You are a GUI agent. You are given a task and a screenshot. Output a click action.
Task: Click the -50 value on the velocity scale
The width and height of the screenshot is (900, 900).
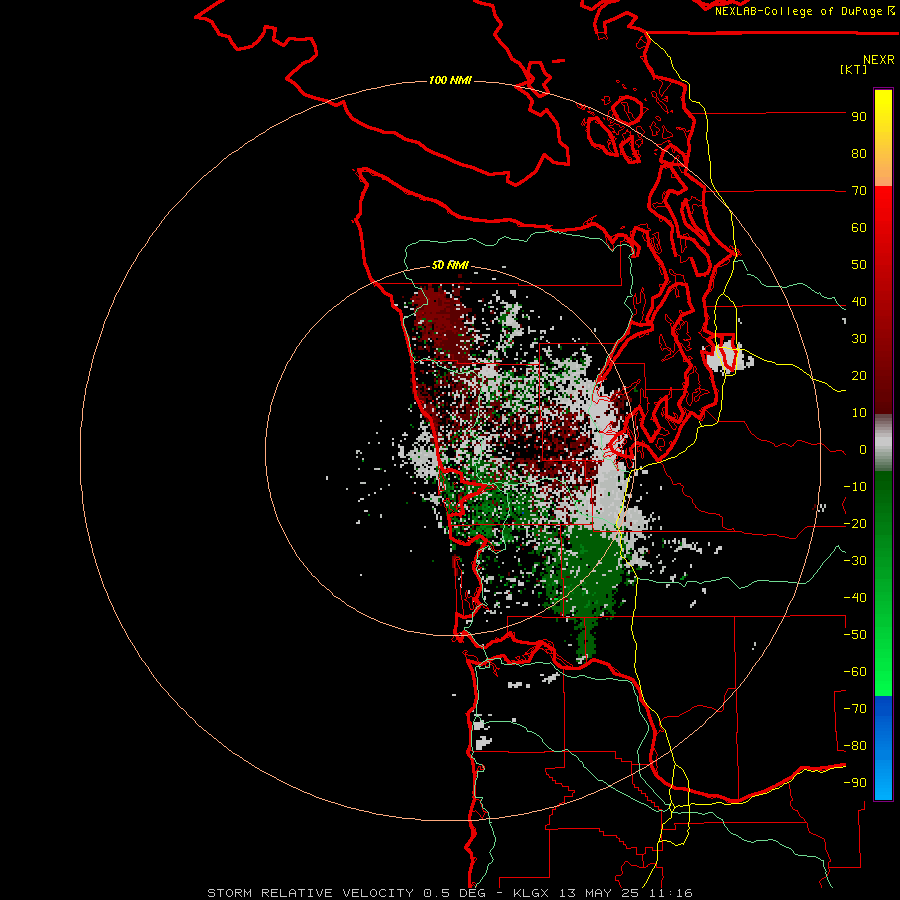point(855,635)
